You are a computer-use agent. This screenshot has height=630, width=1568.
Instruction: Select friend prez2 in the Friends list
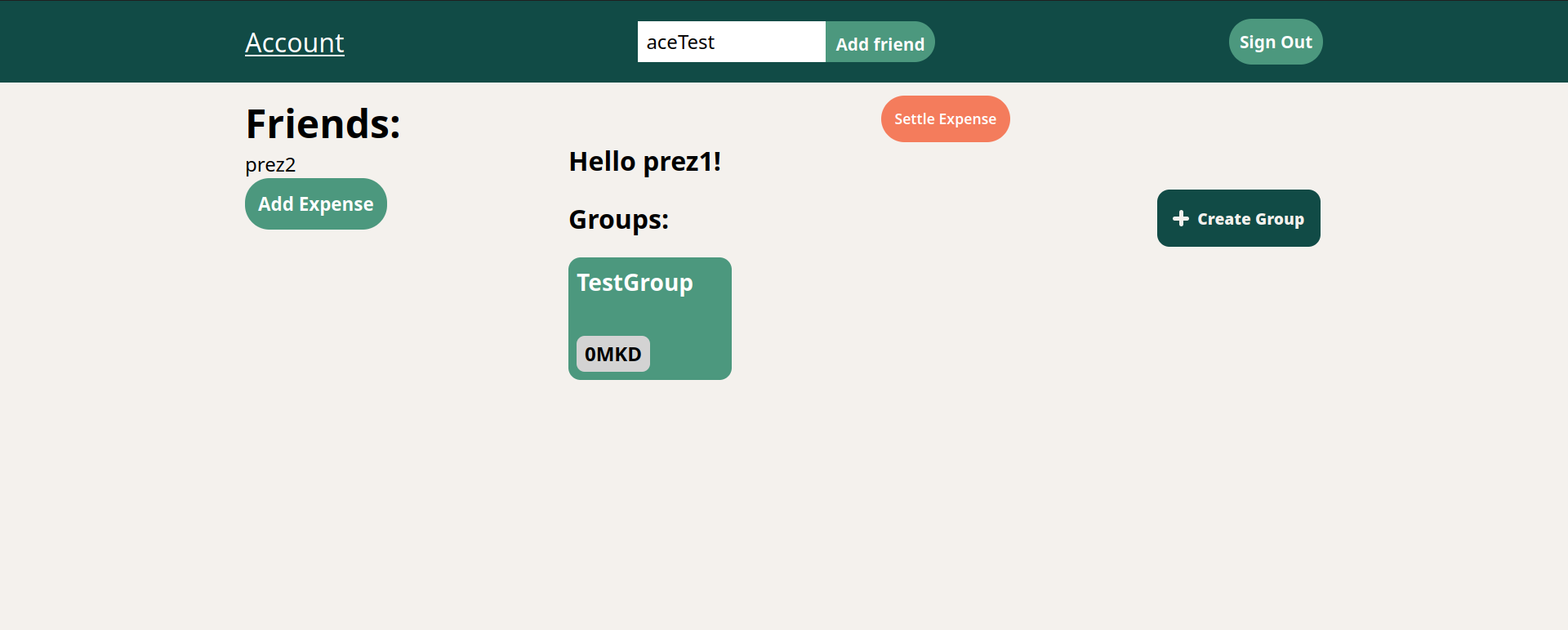[270, 165]
